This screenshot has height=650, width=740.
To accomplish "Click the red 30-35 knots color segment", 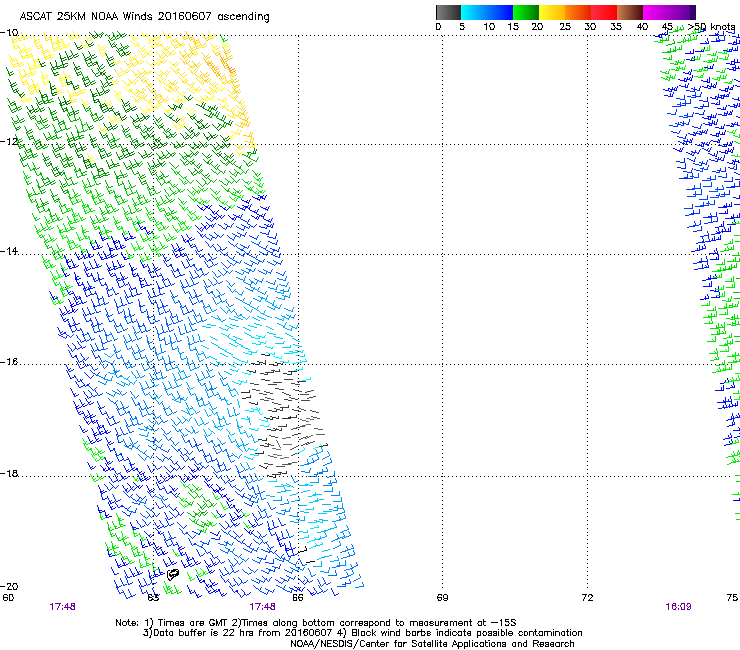I will 604,12.
